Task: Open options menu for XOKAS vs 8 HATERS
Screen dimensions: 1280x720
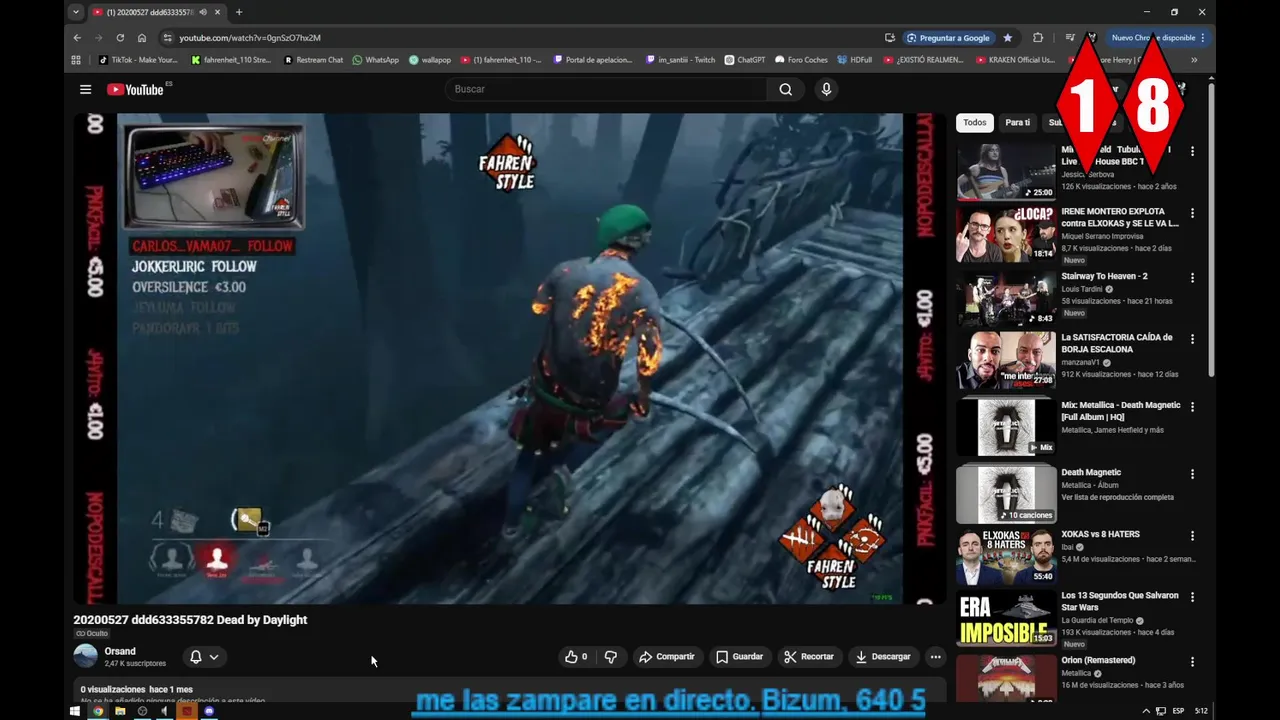Action: [x=1192, y=536]
